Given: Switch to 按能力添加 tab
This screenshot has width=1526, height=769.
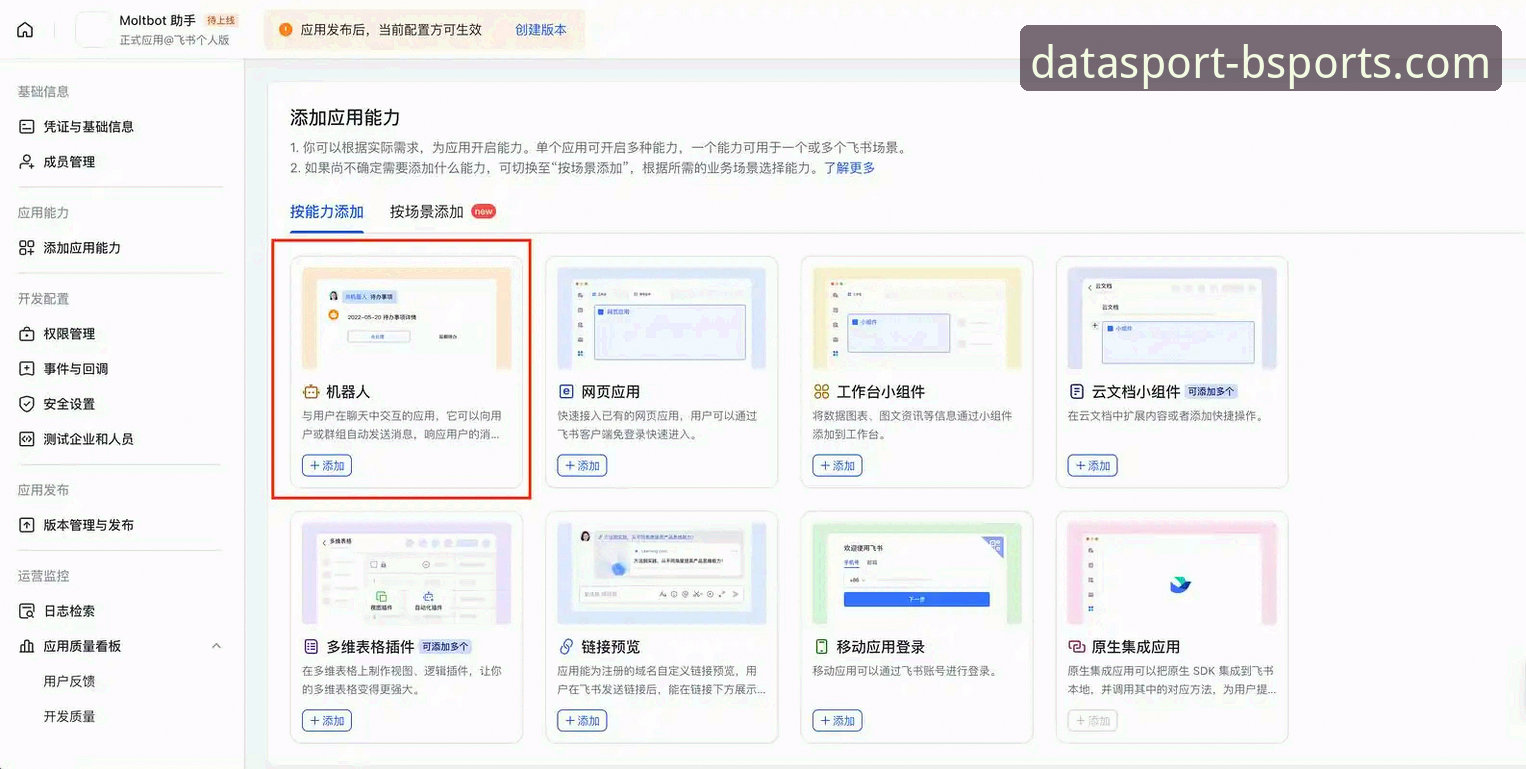Looking at the screenshot, I should (327, 212).
